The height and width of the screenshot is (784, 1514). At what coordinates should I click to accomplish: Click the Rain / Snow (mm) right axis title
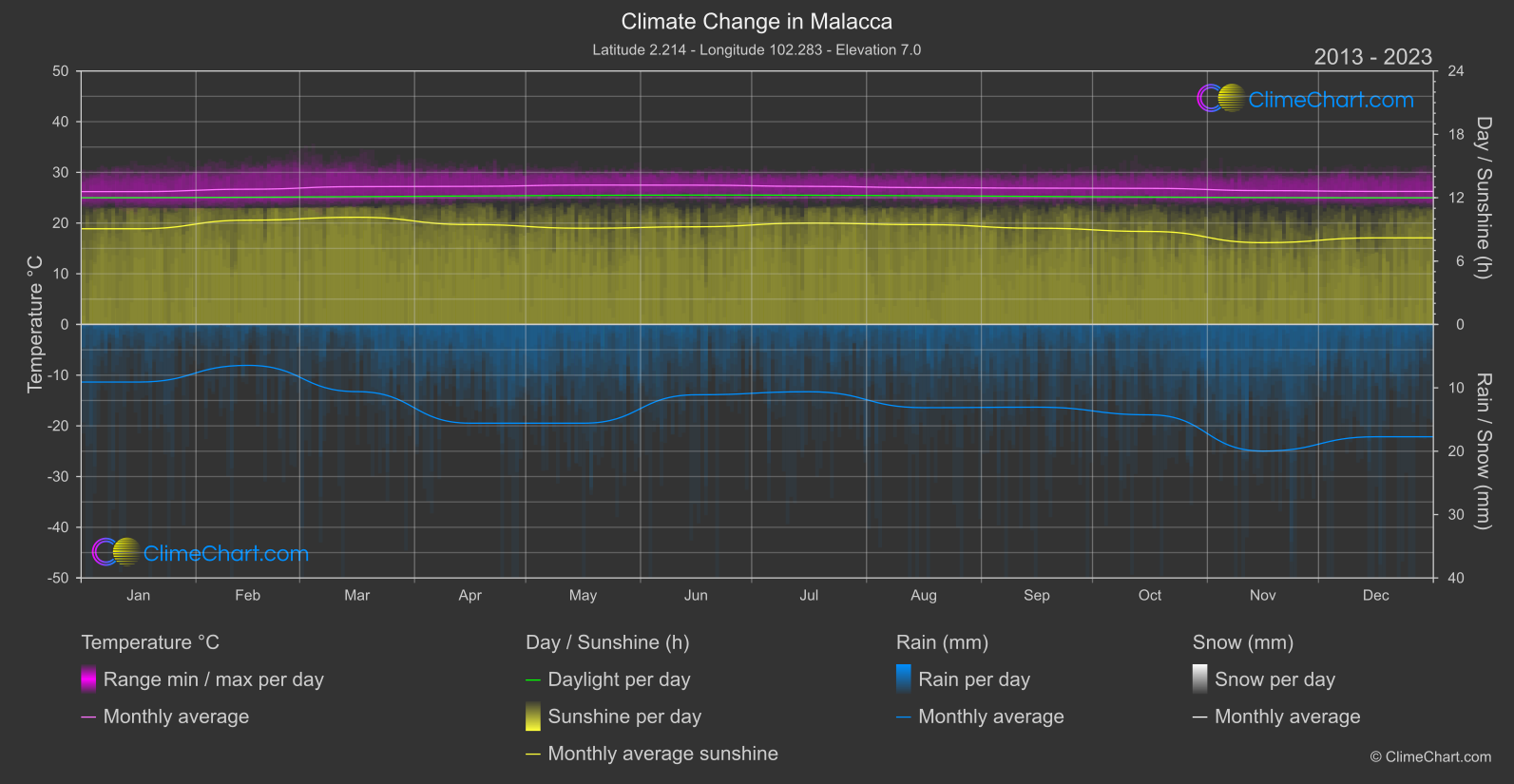1483,451
